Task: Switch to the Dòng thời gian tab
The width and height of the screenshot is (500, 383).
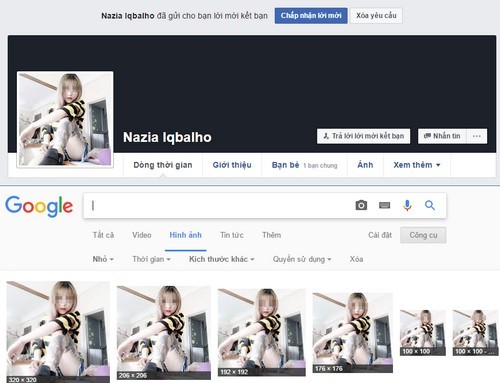Action: click(x=163, y=165)
